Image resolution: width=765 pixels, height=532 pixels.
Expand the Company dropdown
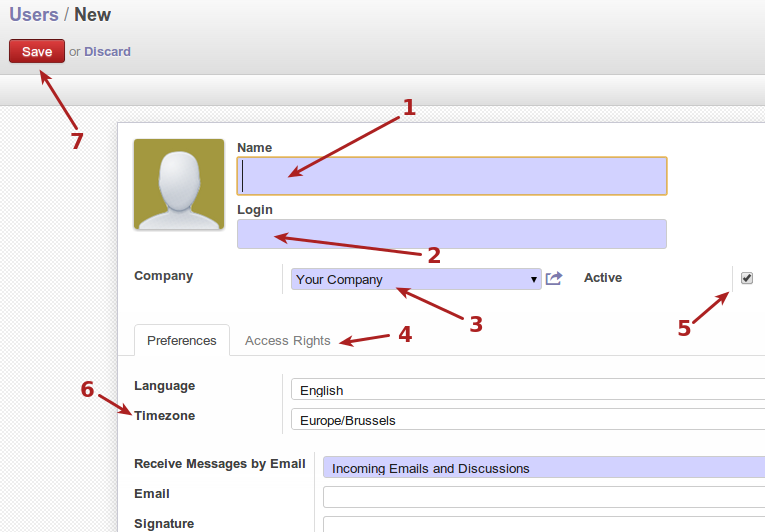point(415,279)
